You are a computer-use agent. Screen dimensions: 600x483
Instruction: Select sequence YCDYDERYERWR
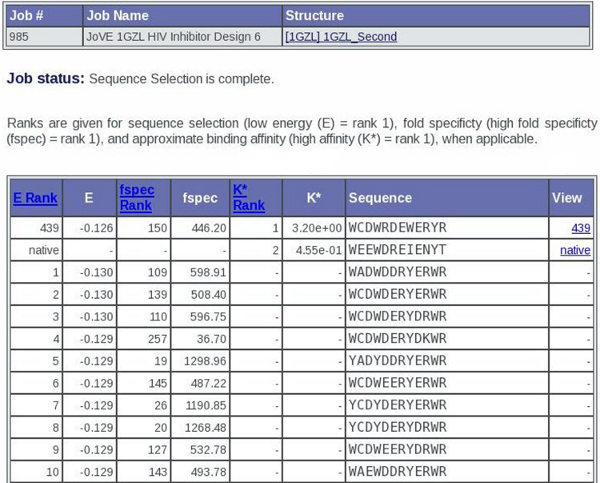tap(397, 405)
